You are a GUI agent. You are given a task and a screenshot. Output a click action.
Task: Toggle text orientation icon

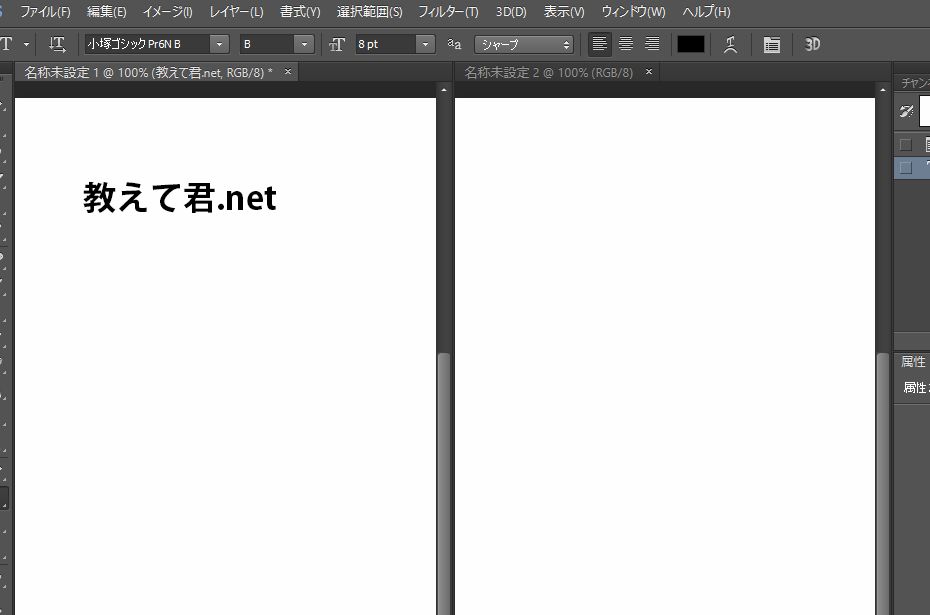coord(57,44)
